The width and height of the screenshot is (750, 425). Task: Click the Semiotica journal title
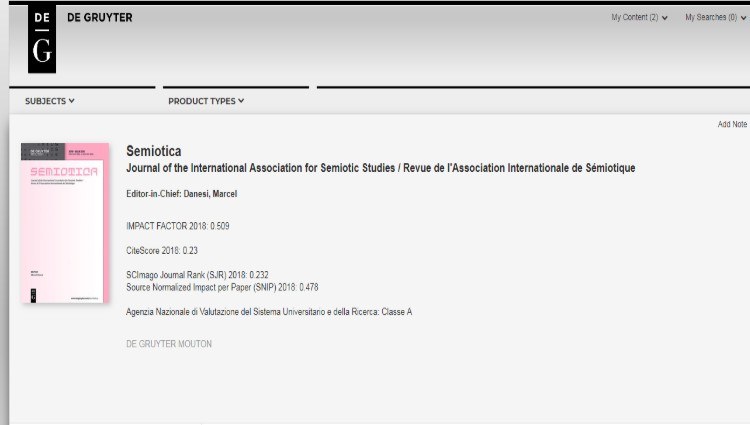coord(154,151)
